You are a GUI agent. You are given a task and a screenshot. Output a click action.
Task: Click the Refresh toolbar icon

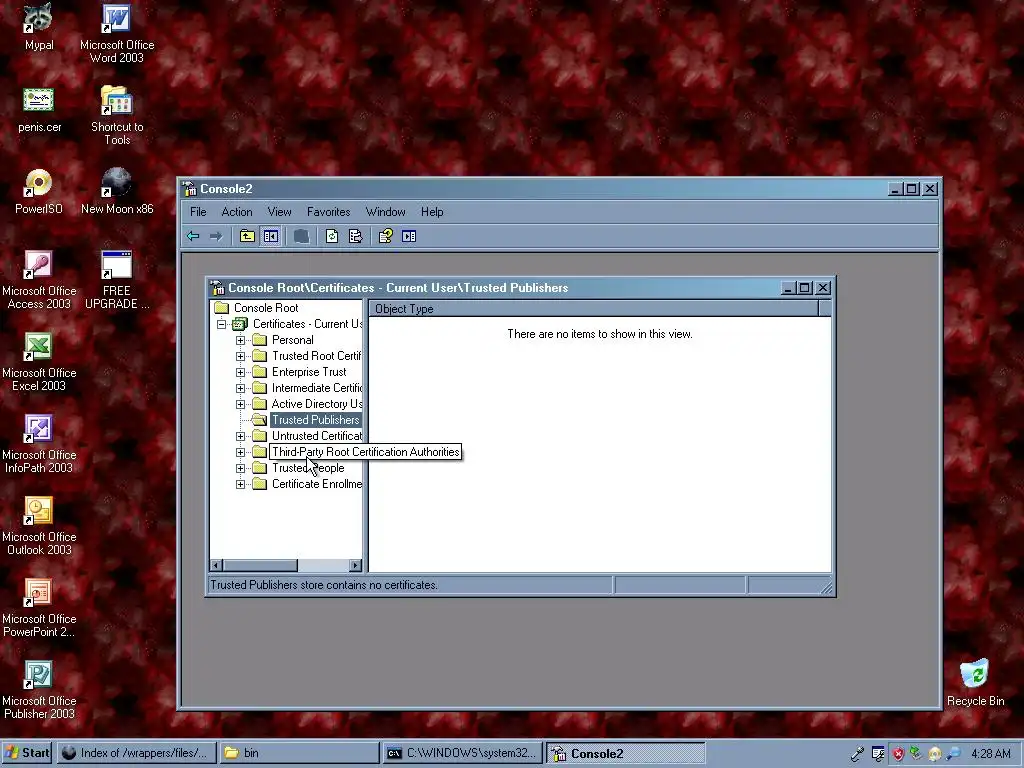332,236
